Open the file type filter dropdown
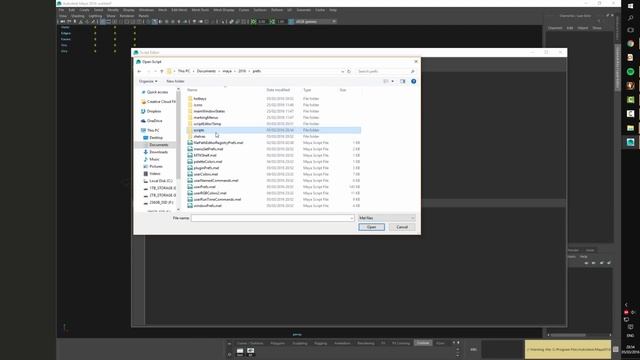The image size is (640, 360). tap(387, 218)
